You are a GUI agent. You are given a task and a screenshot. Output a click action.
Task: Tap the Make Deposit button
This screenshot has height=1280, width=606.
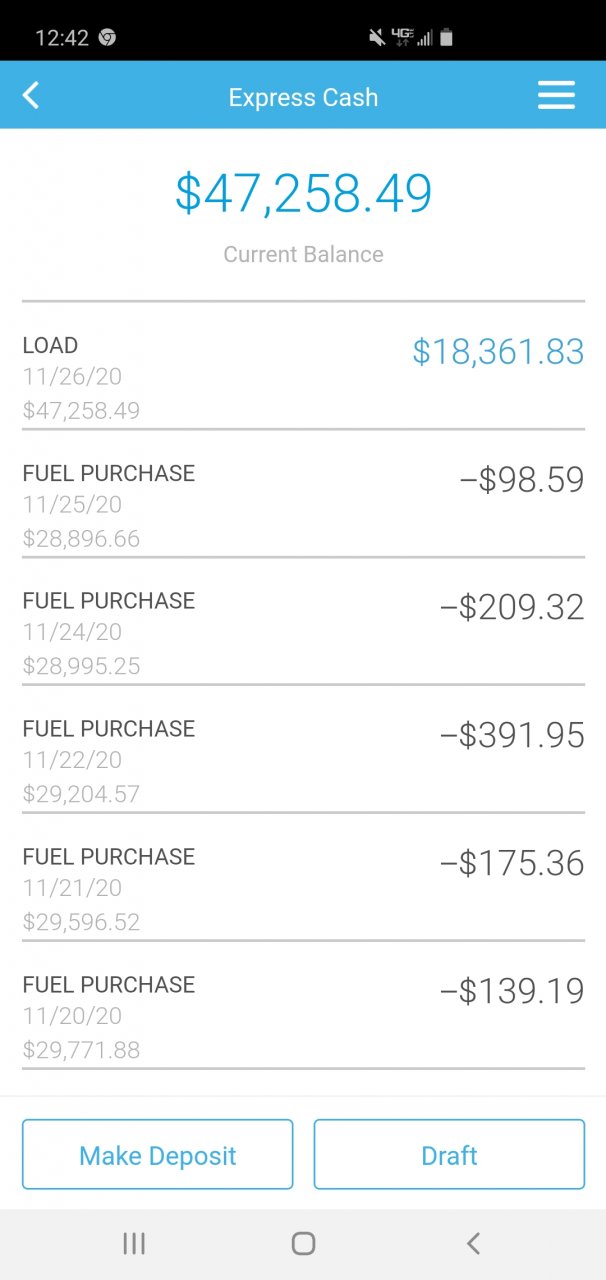pyautogui.click(x=158, y=1155)
